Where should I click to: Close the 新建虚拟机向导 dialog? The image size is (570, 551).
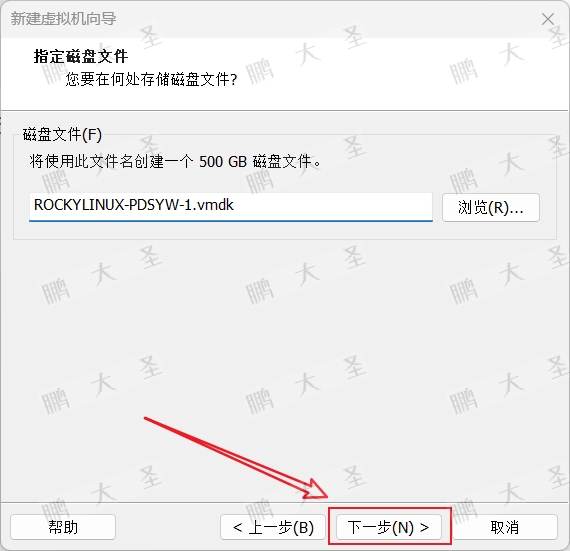tap(547, 19)
